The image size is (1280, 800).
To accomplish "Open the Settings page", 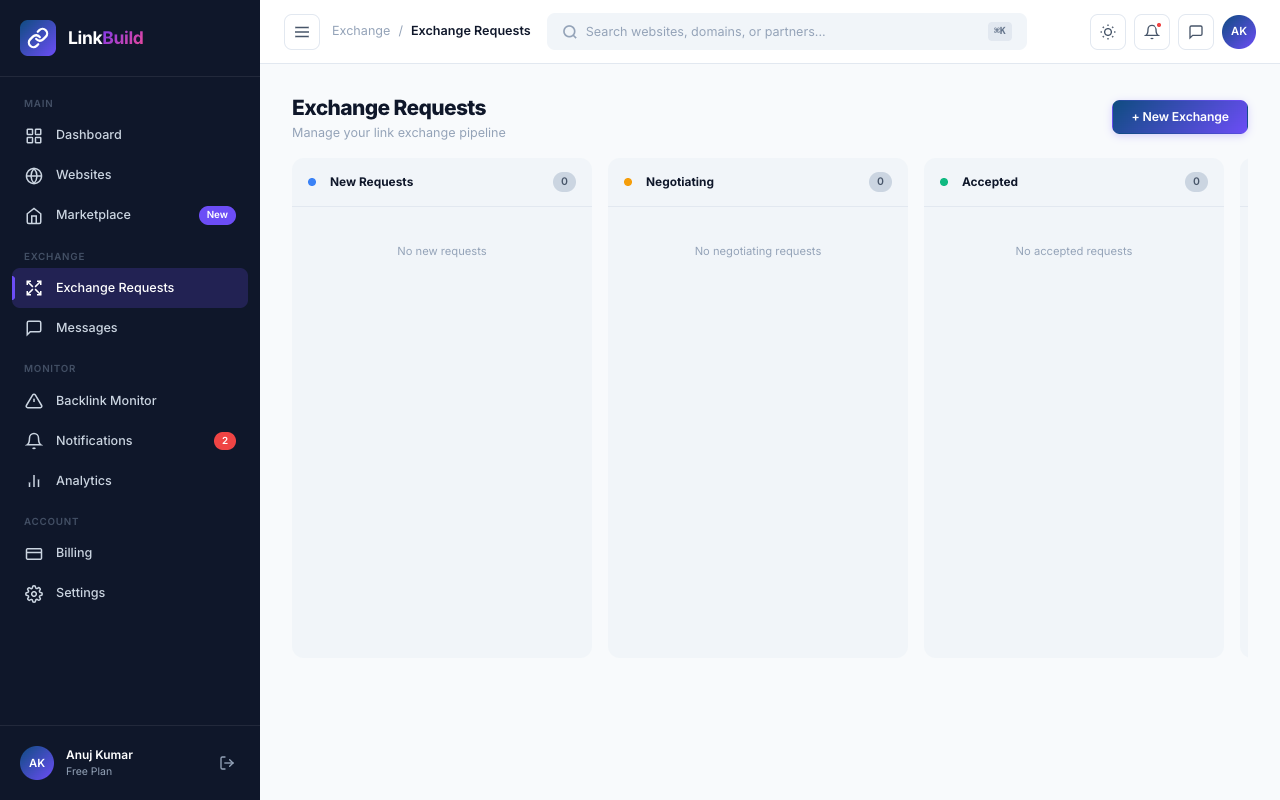I will 130,593.
